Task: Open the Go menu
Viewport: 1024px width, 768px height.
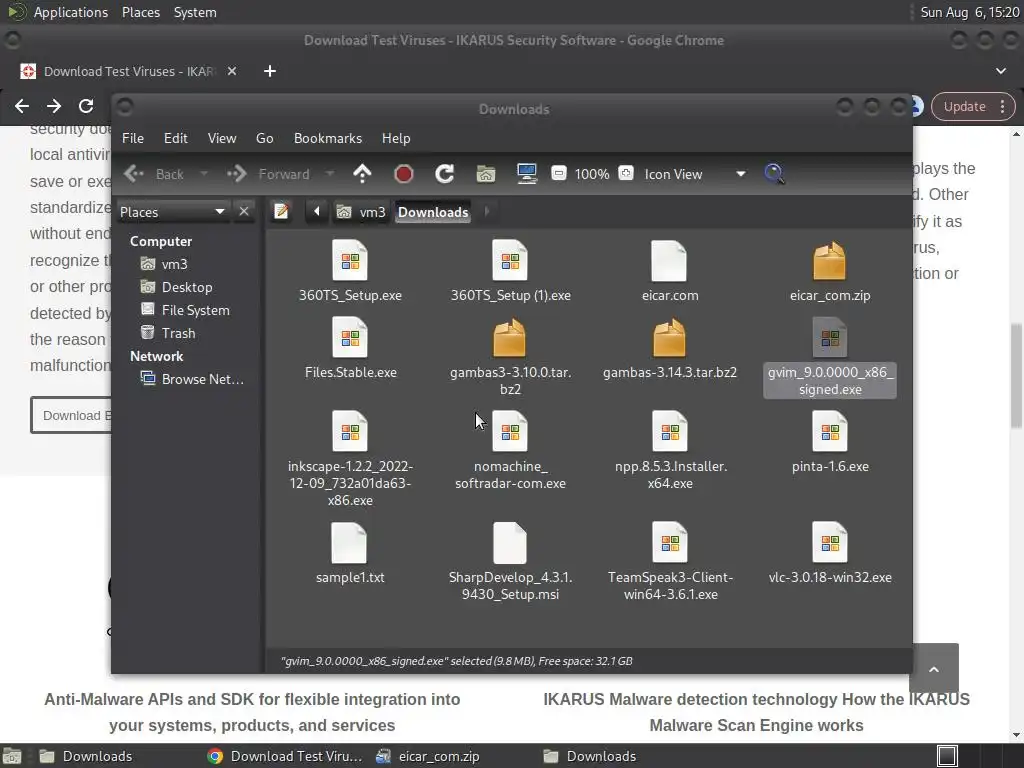Action: tap(264, 138)
